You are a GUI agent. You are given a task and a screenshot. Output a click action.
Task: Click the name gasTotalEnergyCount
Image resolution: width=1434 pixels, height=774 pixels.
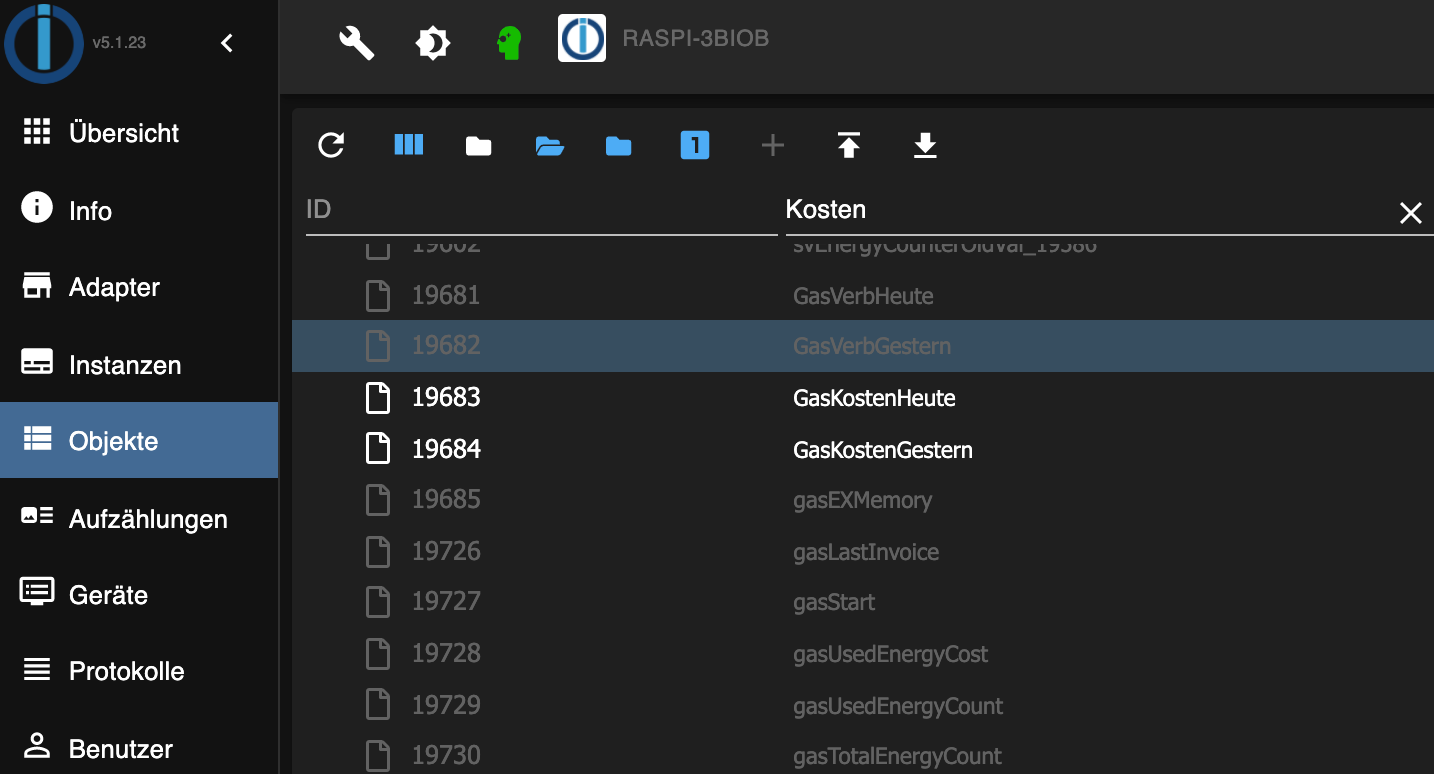[897, 756]
